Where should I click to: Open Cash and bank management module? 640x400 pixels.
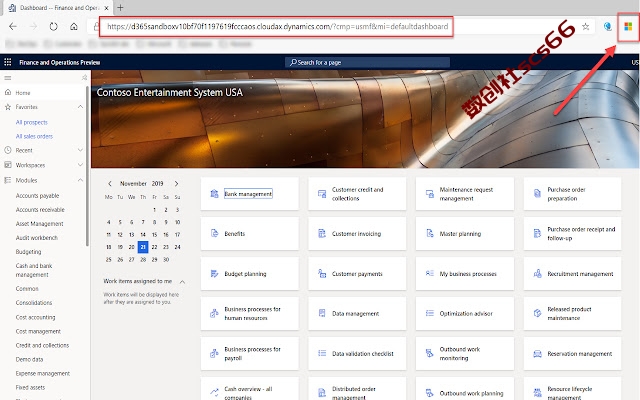(34, 270)
